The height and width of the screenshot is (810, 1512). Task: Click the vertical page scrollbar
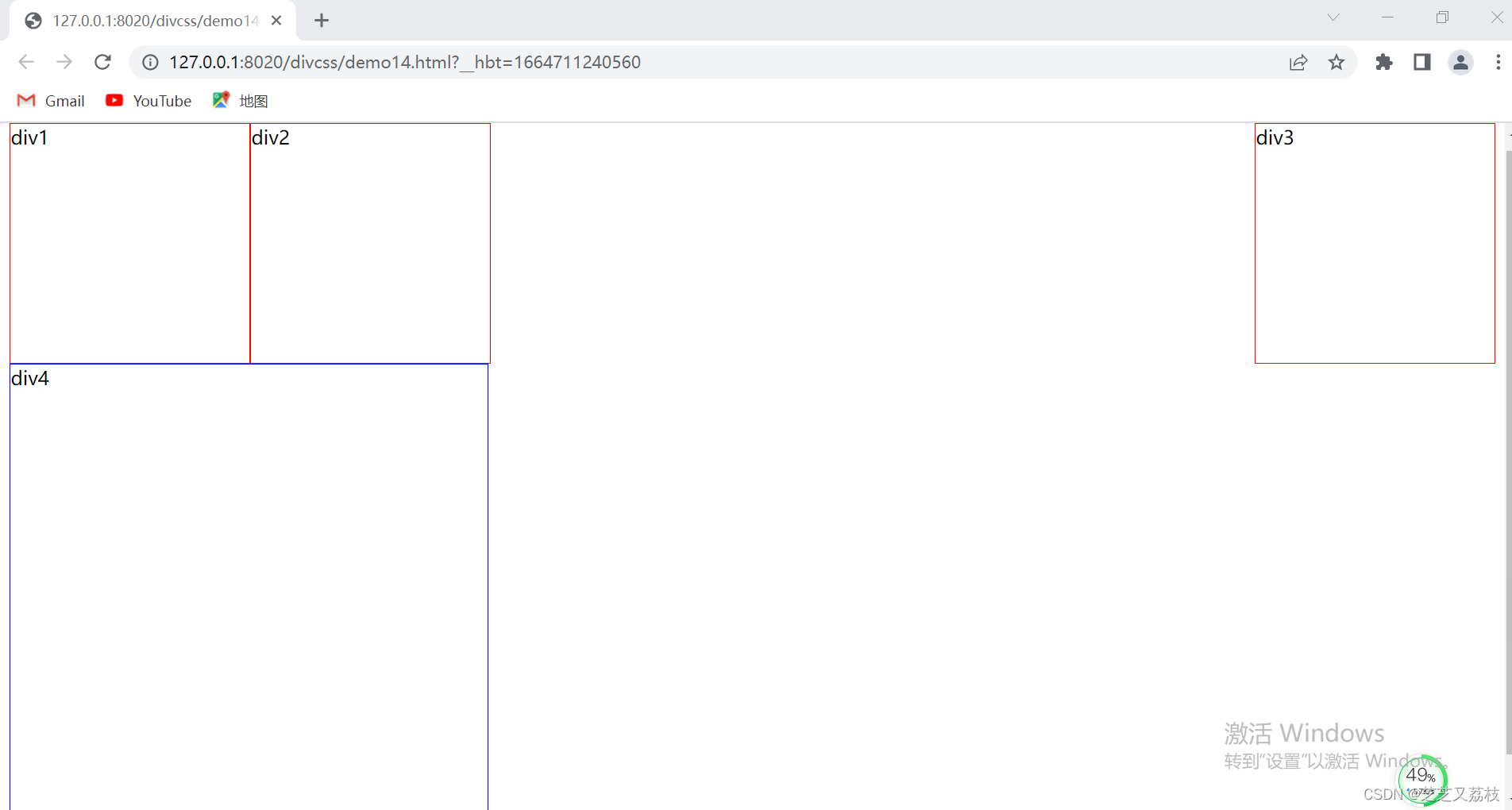tap(1508, 453)
